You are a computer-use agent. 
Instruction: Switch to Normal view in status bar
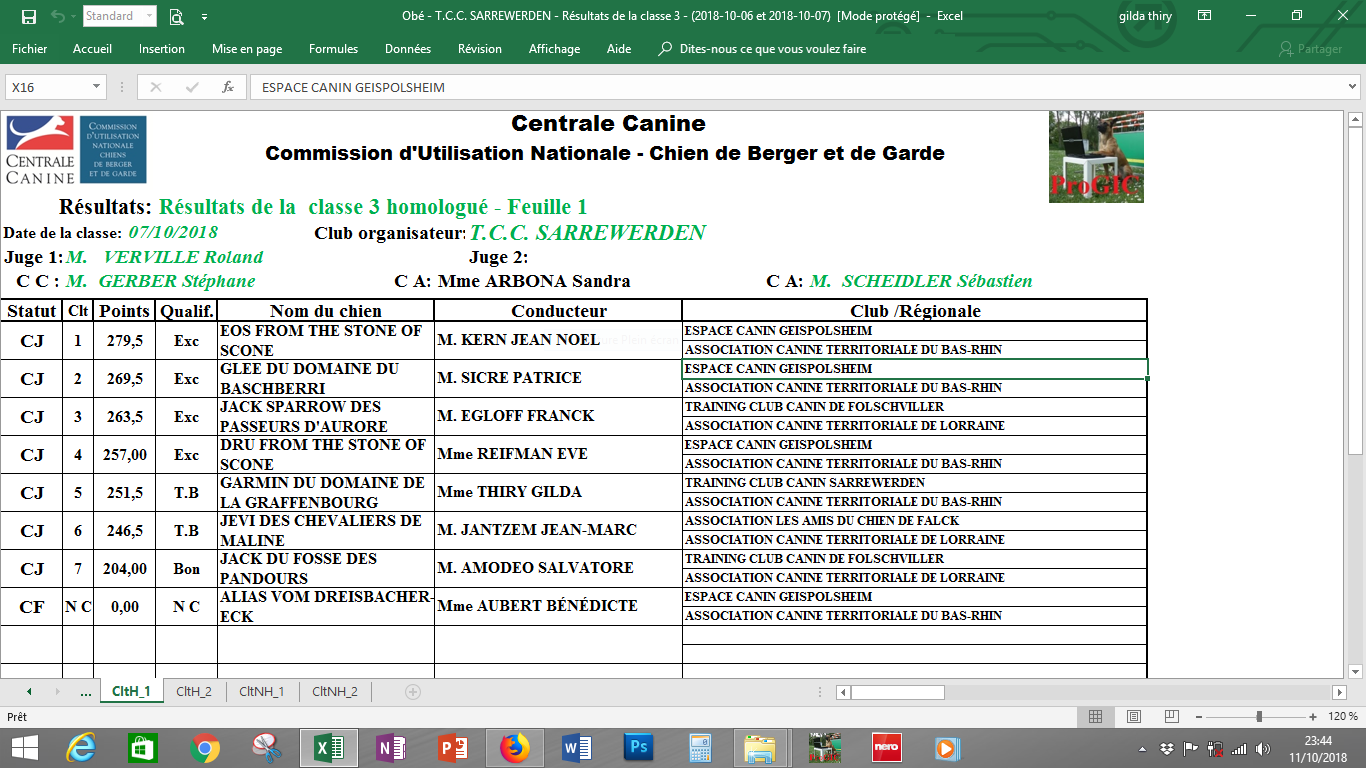(x=1095, y=717)
